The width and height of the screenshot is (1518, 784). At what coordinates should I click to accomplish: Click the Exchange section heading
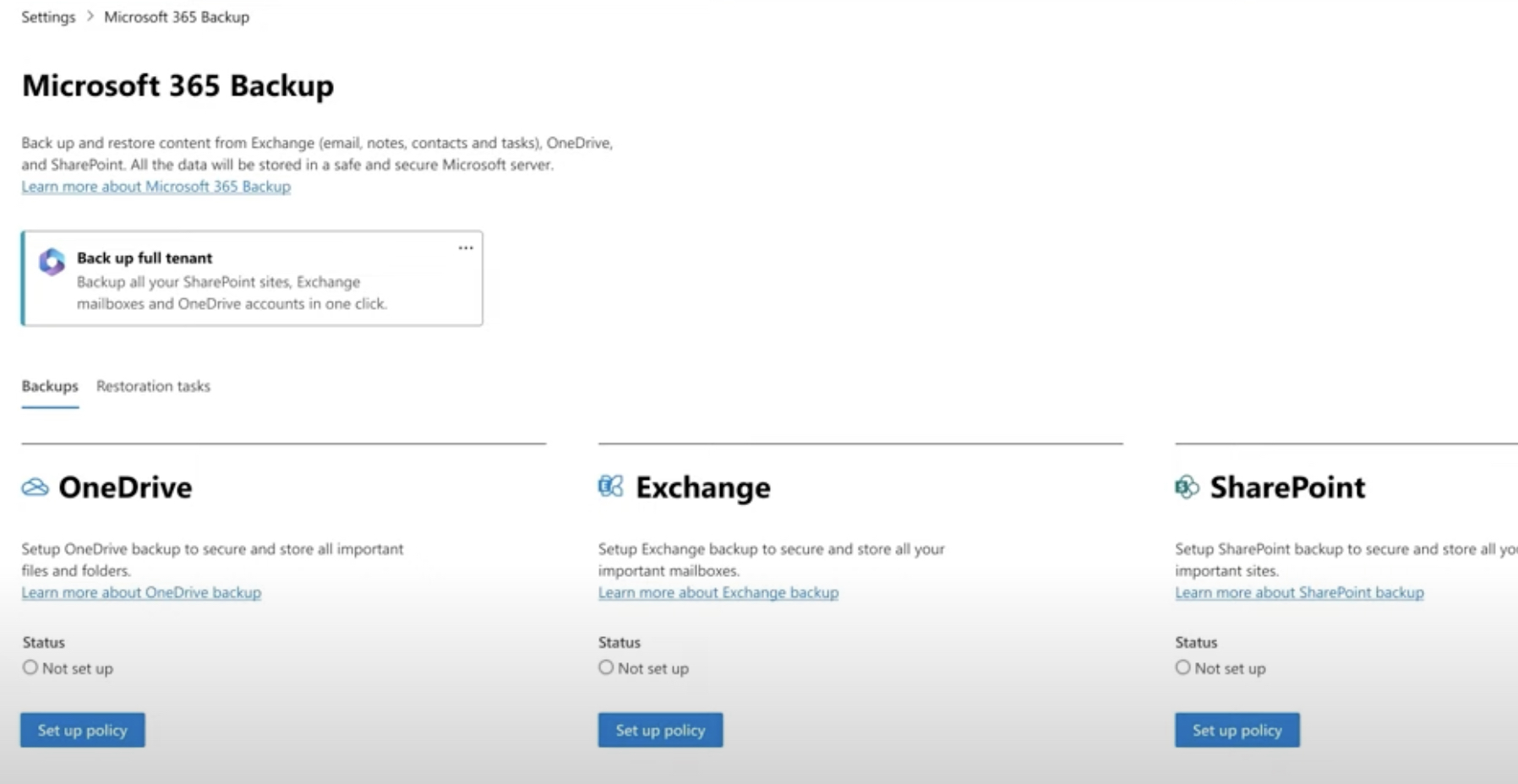click(703, 487)
